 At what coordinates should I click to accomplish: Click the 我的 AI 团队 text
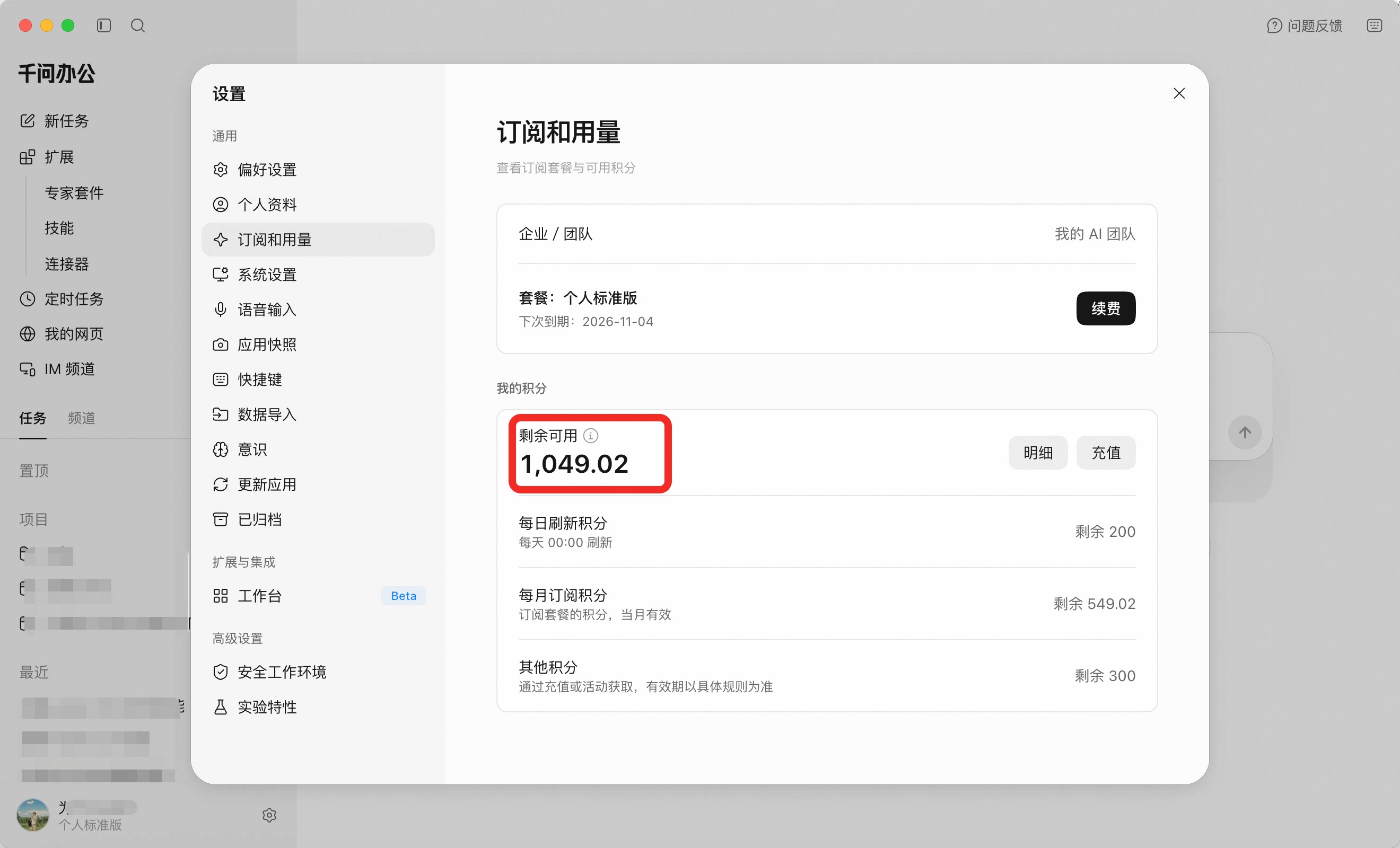pos(1095,234)
